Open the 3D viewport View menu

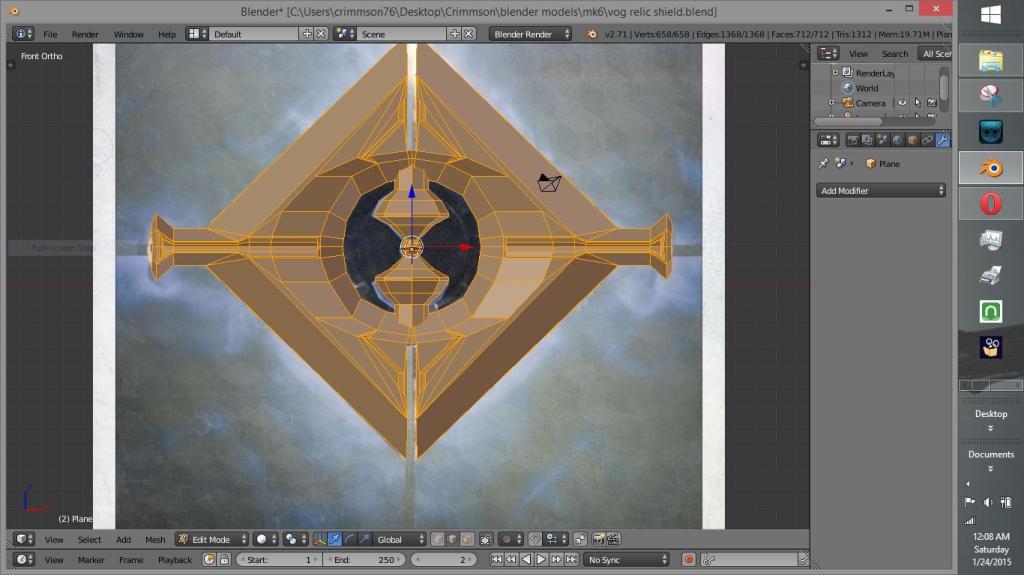(54, 540)
